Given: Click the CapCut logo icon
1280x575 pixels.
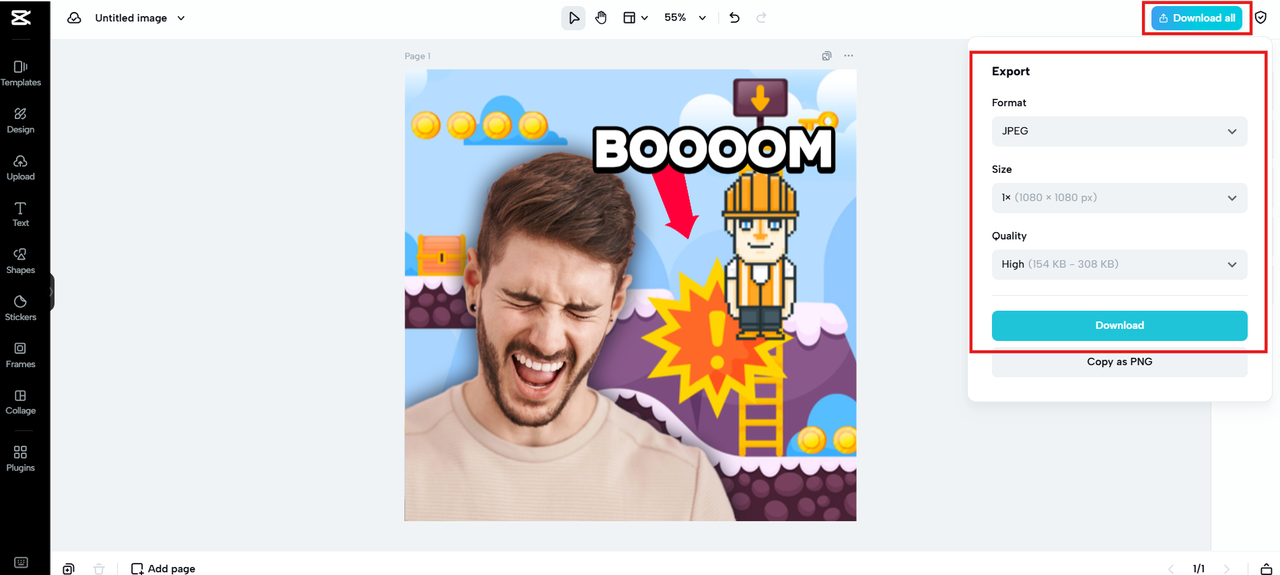Looking at the screenshot, I should [x=20, y=17].
